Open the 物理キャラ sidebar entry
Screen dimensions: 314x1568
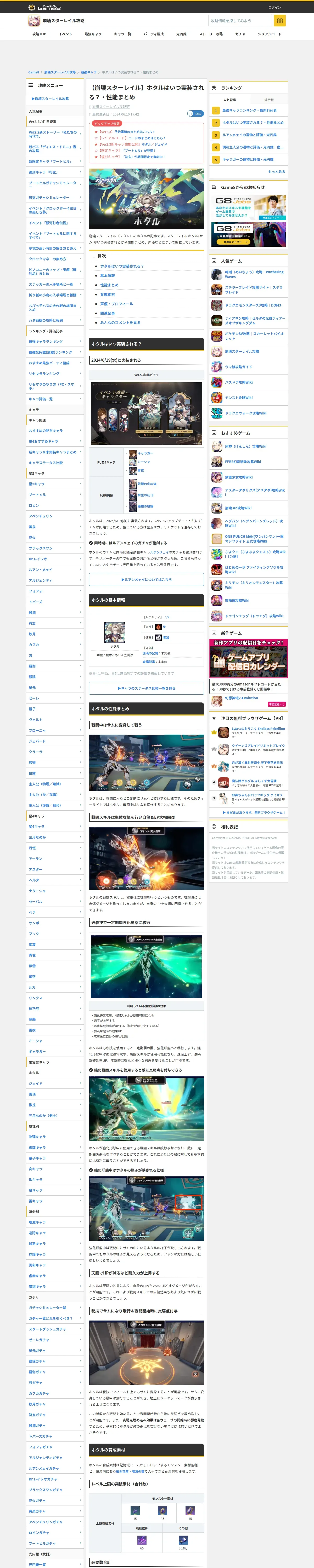pos(55,1137)
